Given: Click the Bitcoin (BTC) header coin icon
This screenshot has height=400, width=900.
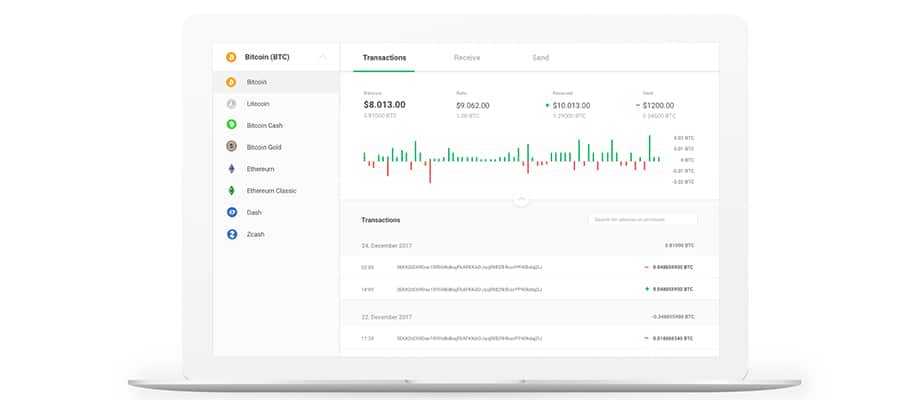Looking at the screenshot, I should click(231, 57).
